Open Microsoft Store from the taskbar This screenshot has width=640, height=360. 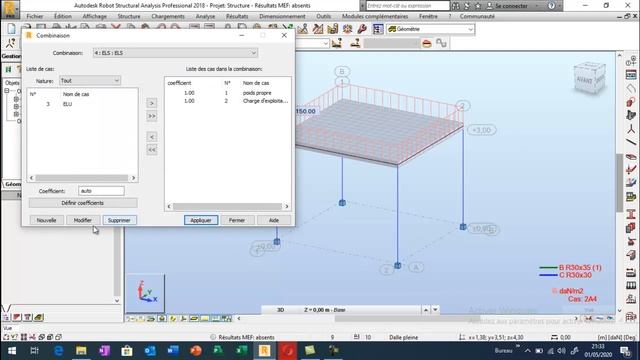[127, 351]
